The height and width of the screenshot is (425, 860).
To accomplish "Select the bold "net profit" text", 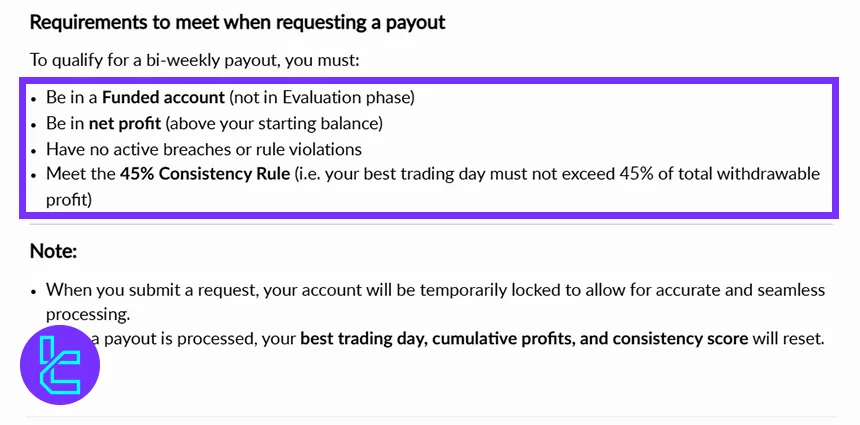I will (x=125, y=124).
